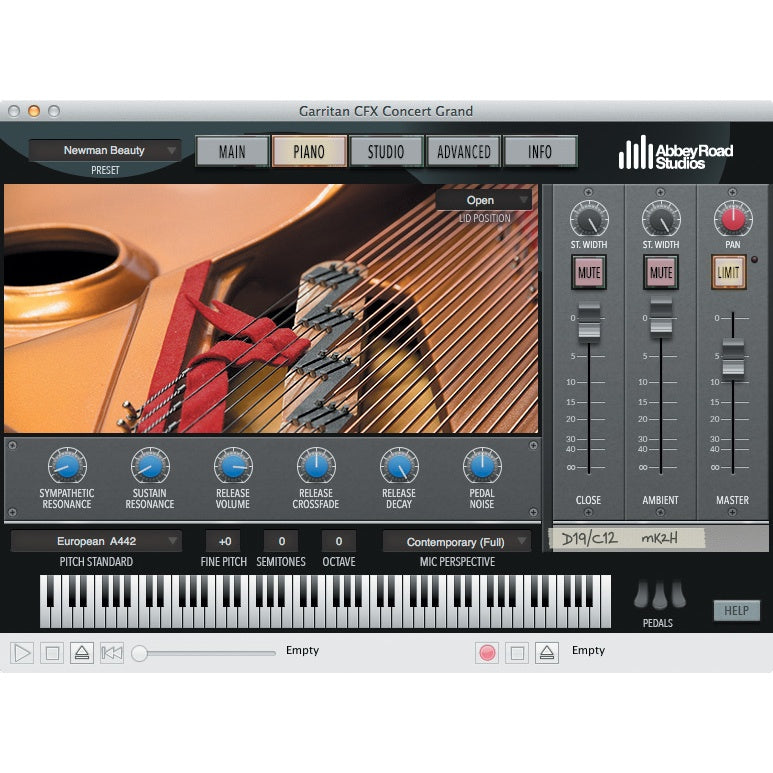Open the STUDIO tab
773x773 pixels.
click(x=386, y=151)
